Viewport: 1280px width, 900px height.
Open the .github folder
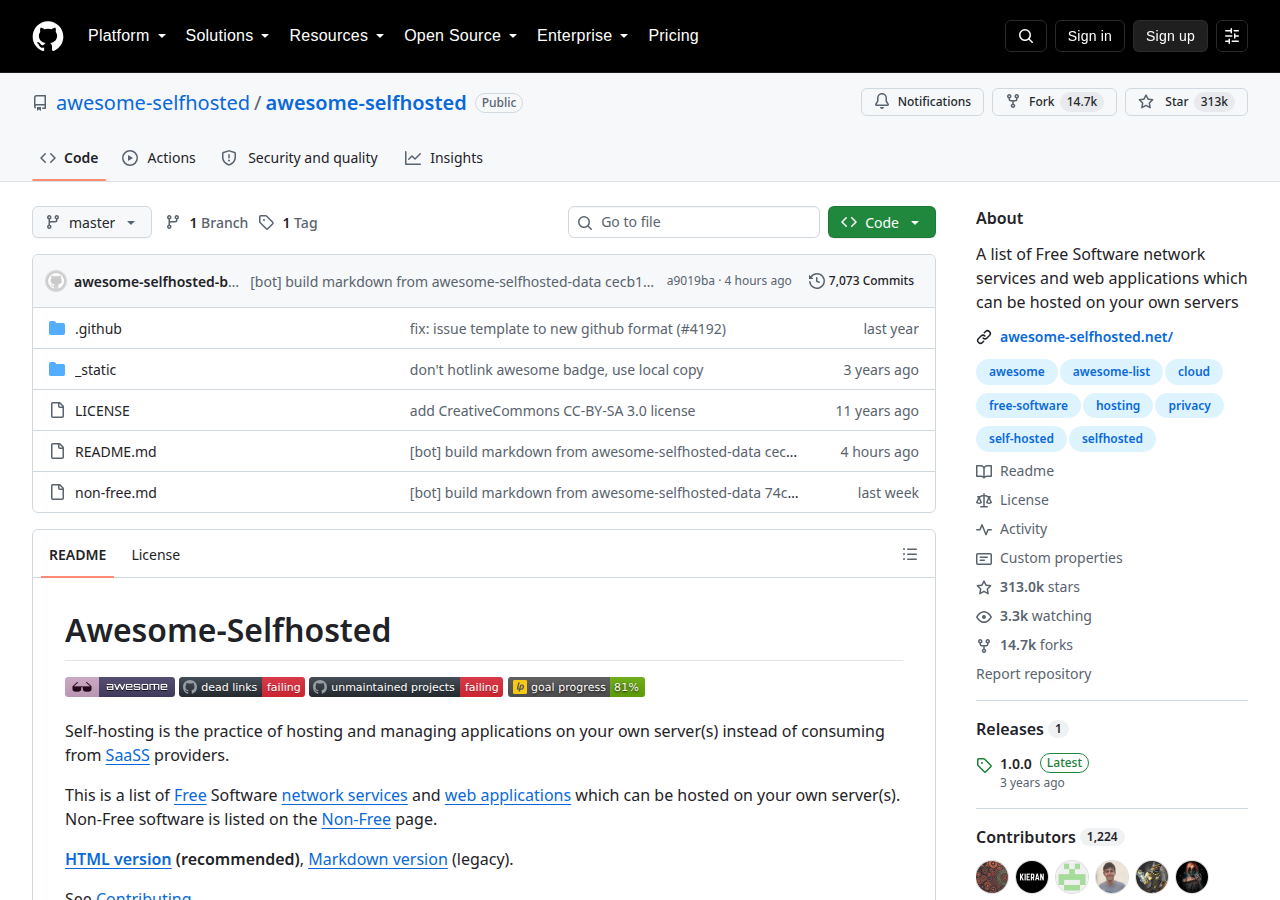98,329
